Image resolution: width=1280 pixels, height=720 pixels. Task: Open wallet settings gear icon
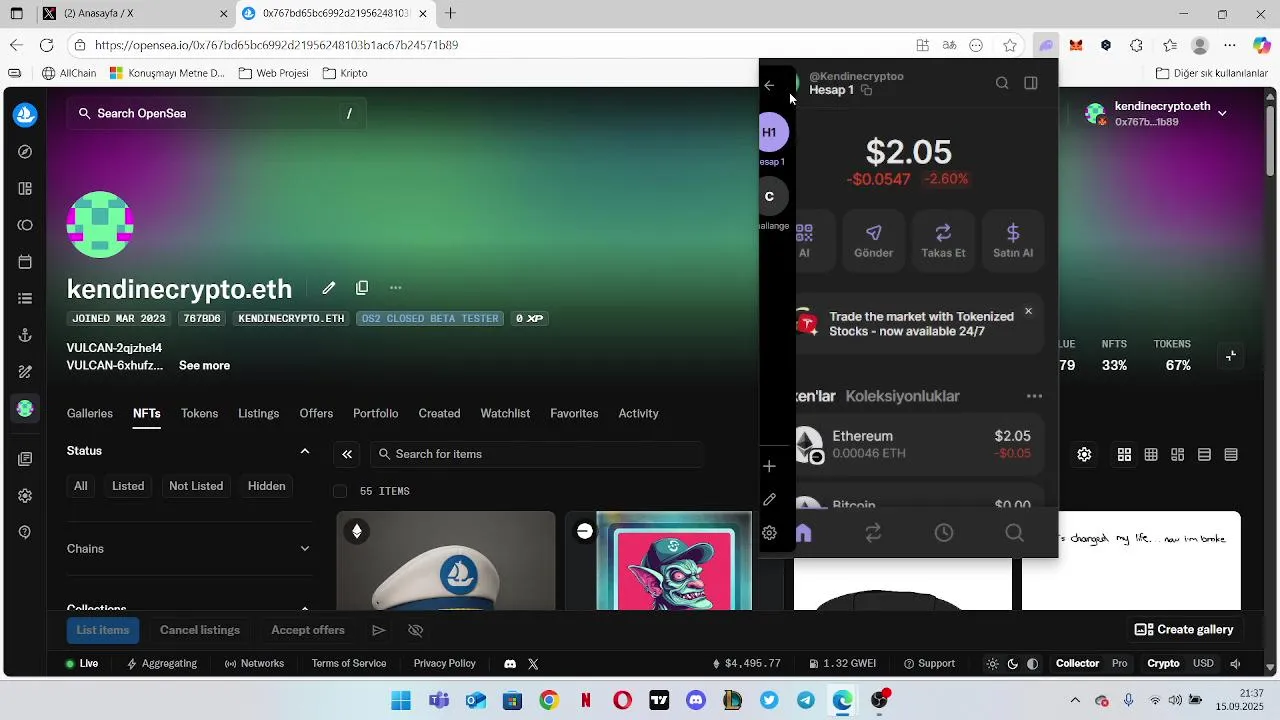tap(769, 533)
